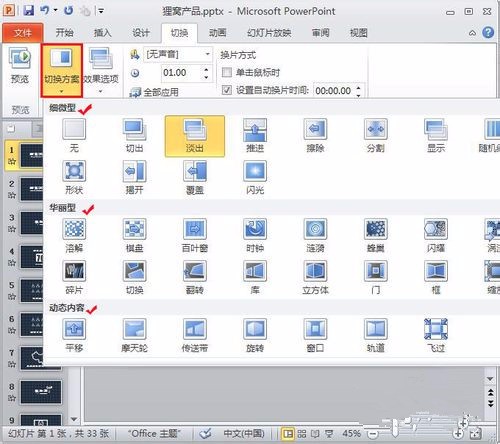Open the 设计 design tab
Viewport: 500px width, 444px height.
[x=141, y=33]
